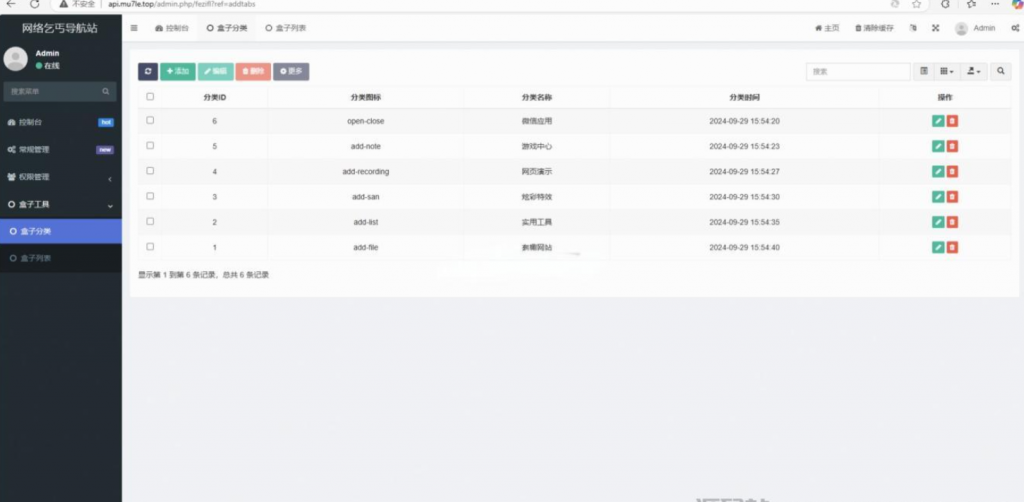The height and width of the screenshot is (502, 1024).
Task: Sort by the 分类ID column header
Action: pos(215,97)
